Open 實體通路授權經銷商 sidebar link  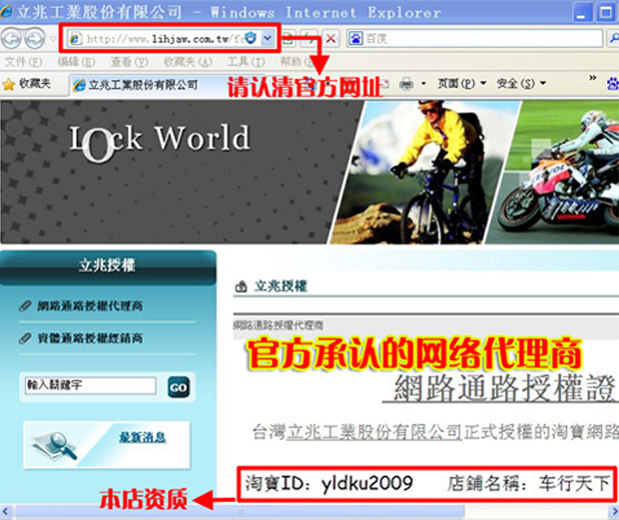click(90, 338)
